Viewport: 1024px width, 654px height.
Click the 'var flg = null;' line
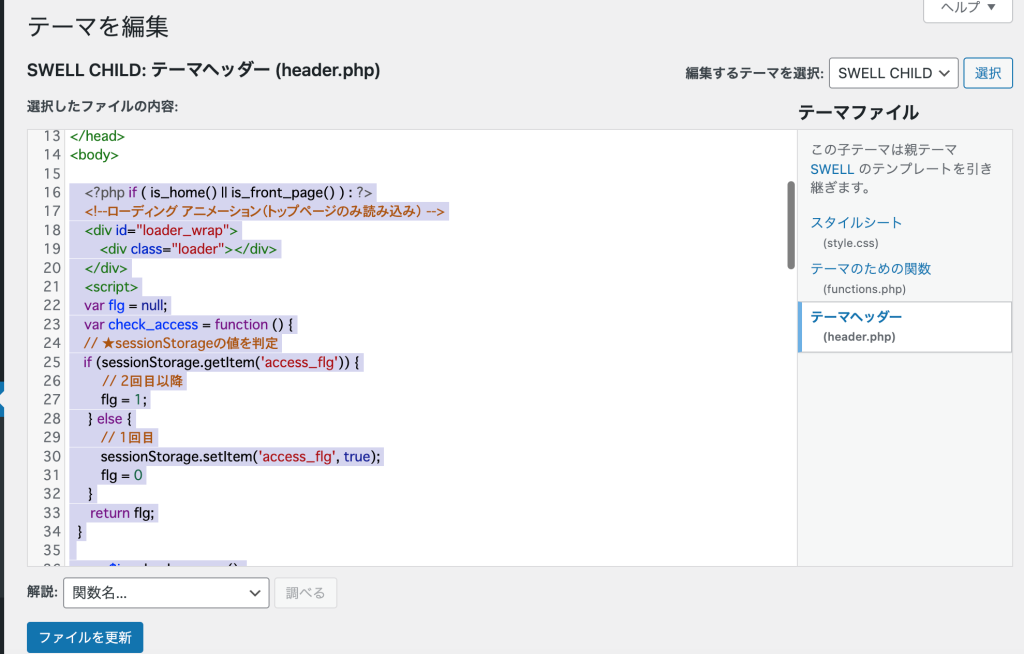tap(125, 305)
